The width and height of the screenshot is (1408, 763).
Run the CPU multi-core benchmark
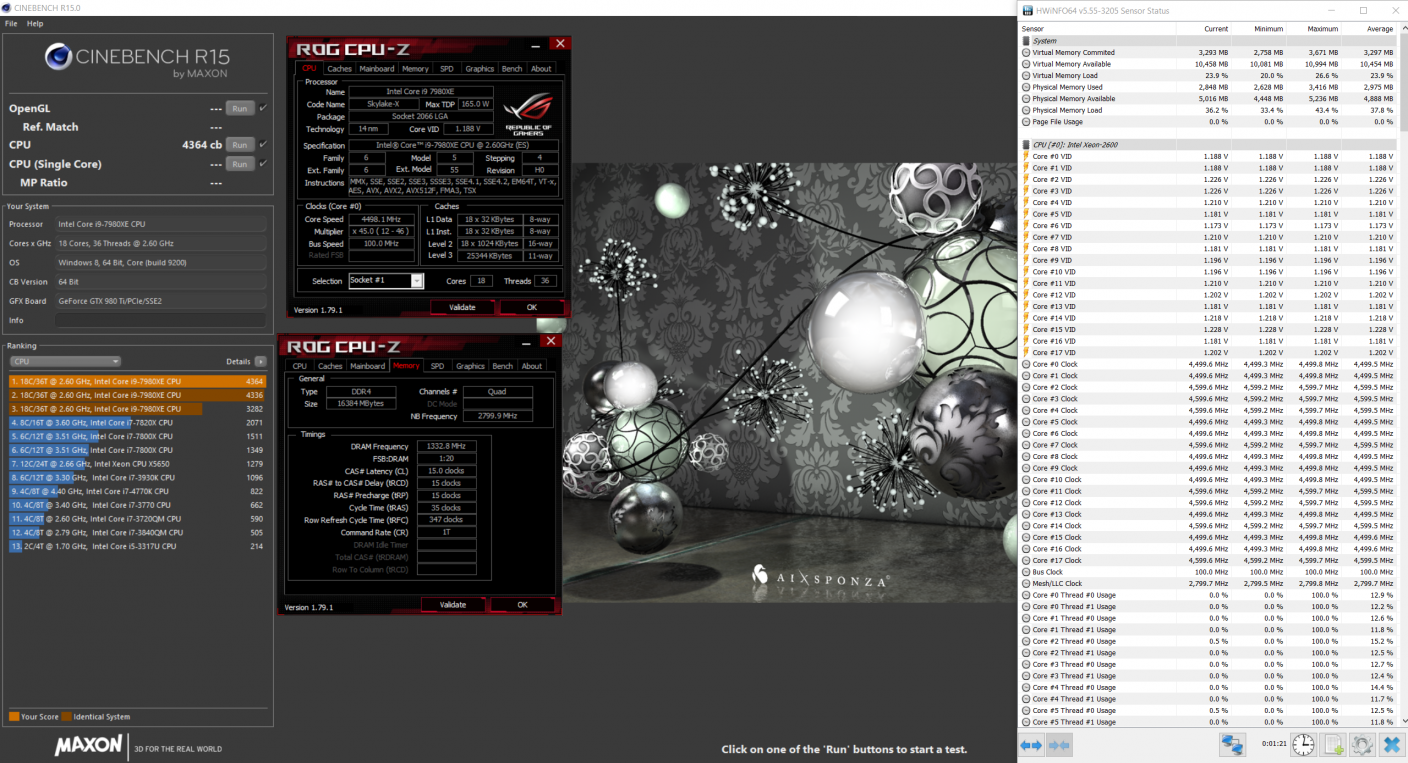point(239,145)
